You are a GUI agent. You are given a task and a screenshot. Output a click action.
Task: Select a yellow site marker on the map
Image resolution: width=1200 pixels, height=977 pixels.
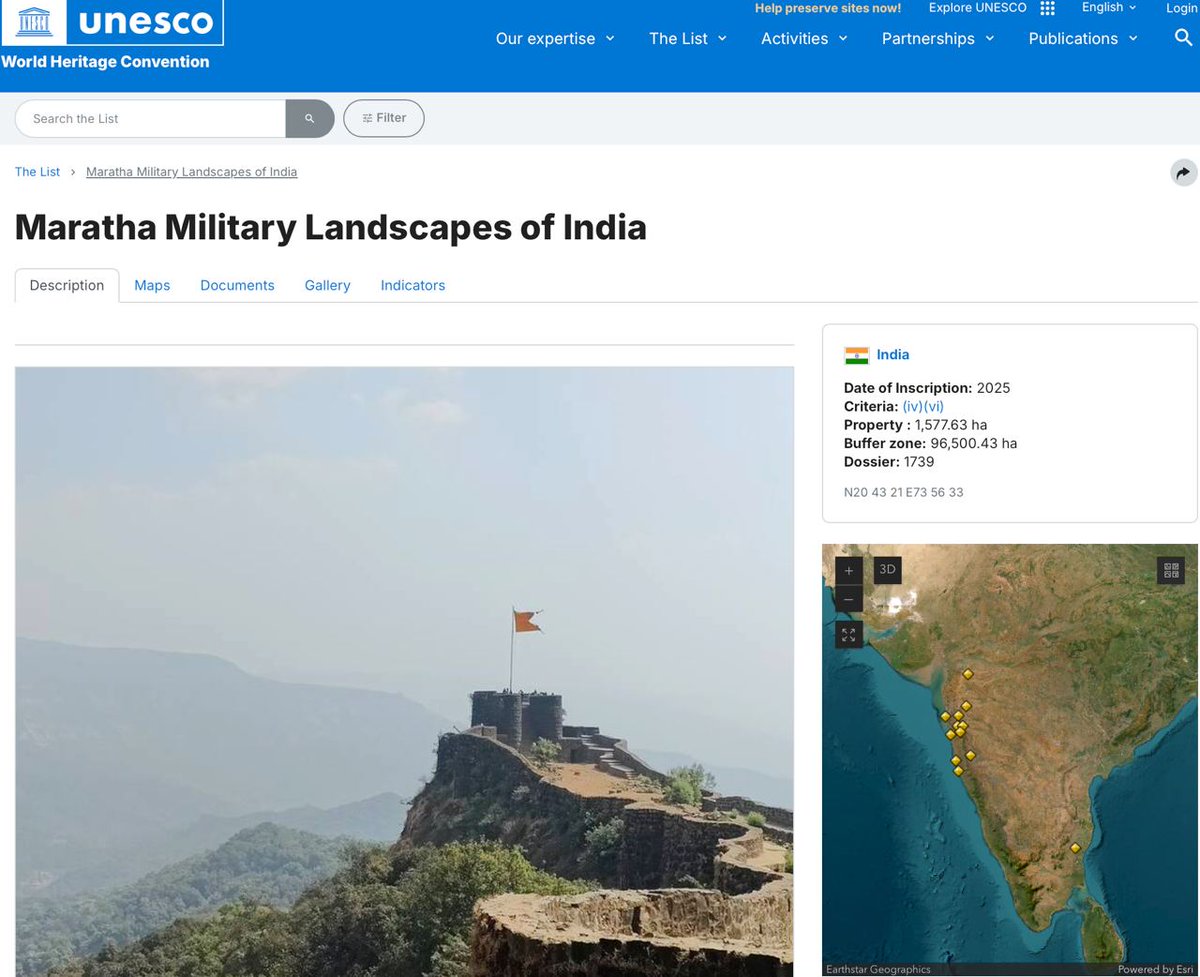click(x=967, y=674)
